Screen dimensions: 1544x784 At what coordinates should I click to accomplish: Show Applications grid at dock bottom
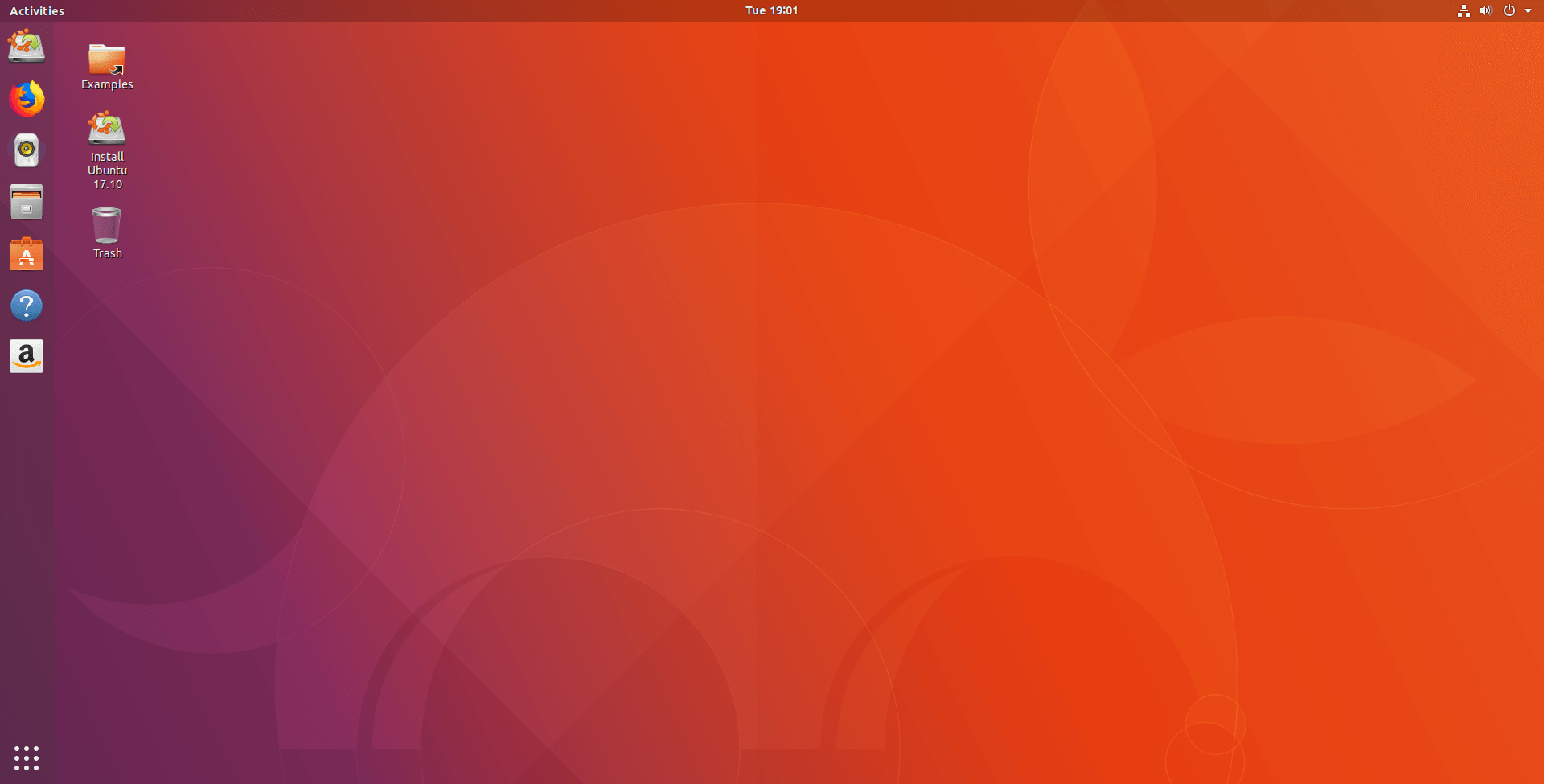tap(27, 757)
